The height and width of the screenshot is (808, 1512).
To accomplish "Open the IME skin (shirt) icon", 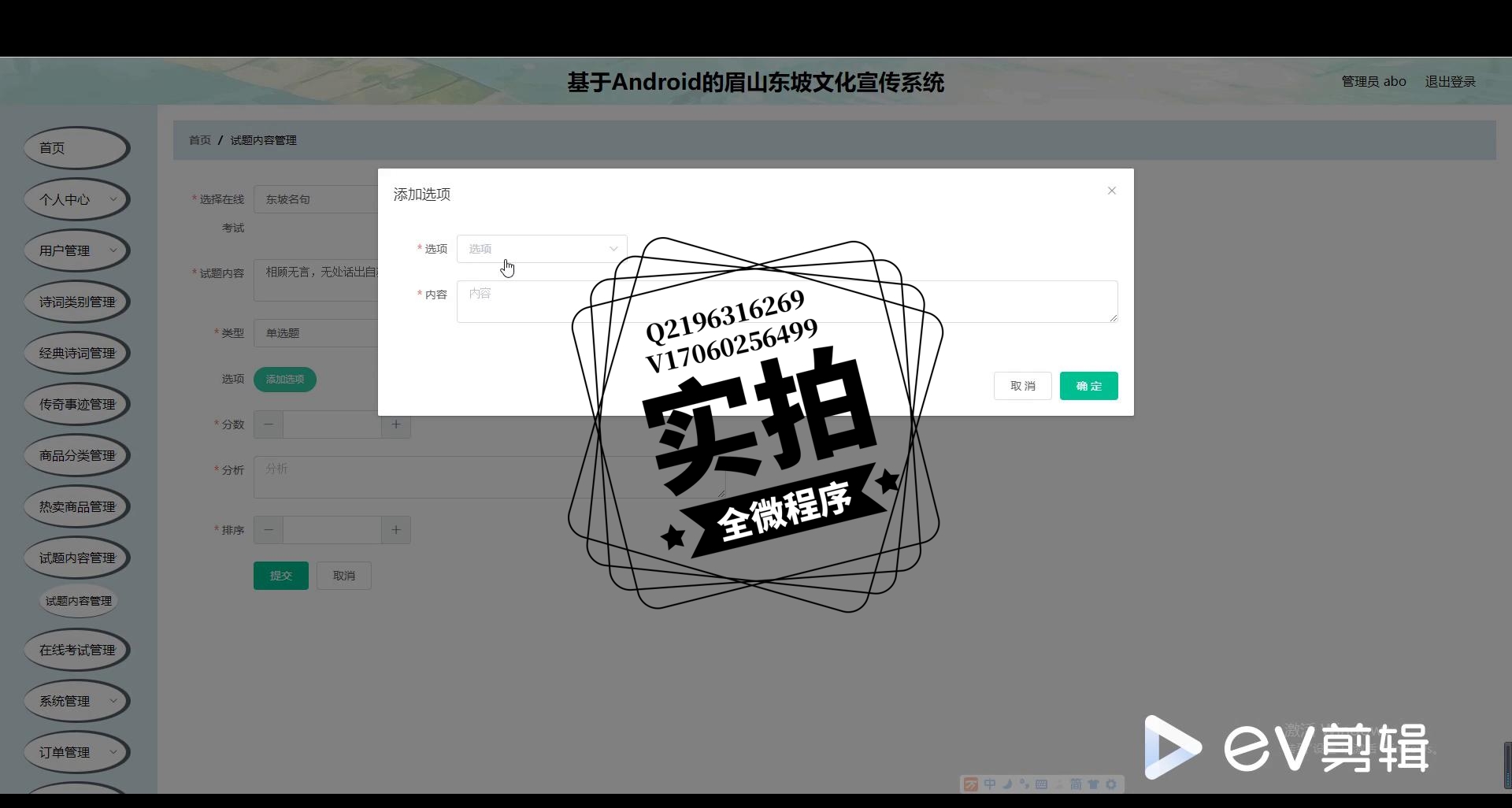I will 1093,784.
